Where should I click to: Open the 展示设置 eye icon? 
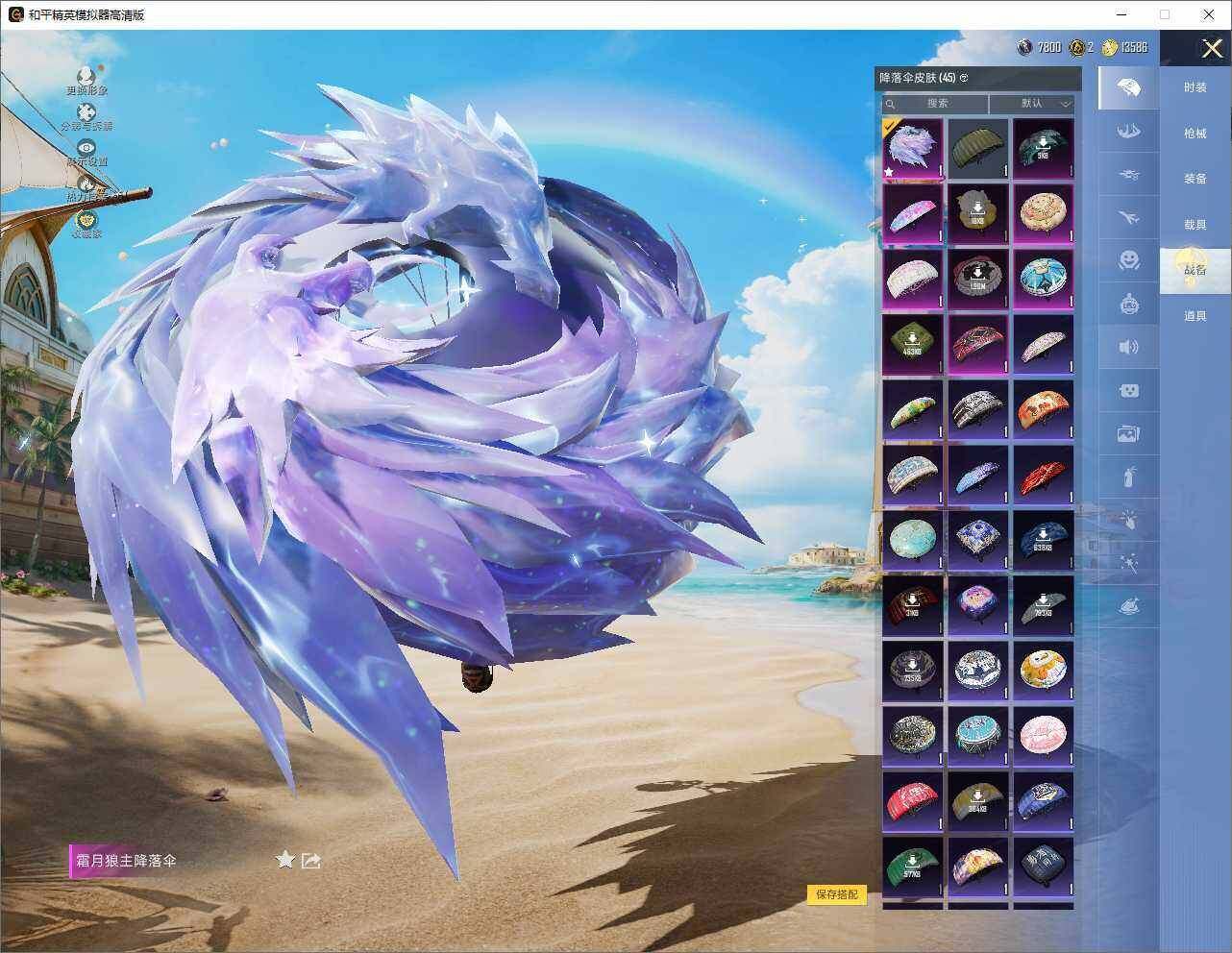click(86, 148)
